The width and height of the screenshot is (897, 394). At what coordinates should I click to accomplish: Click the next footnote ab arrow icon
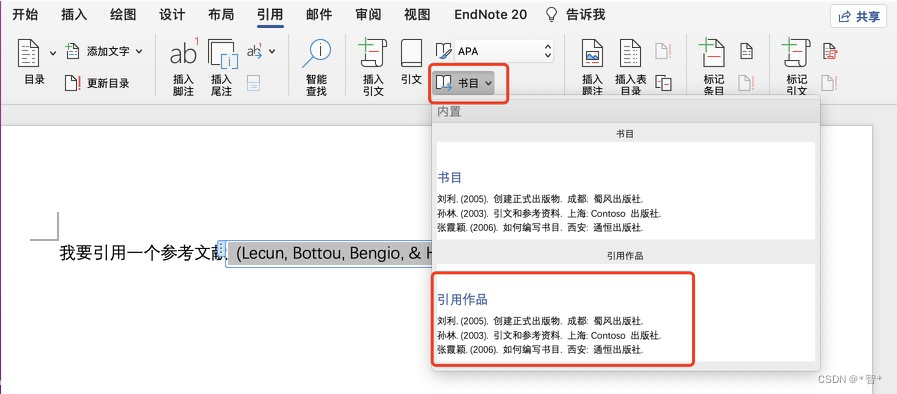pos(255,51)
